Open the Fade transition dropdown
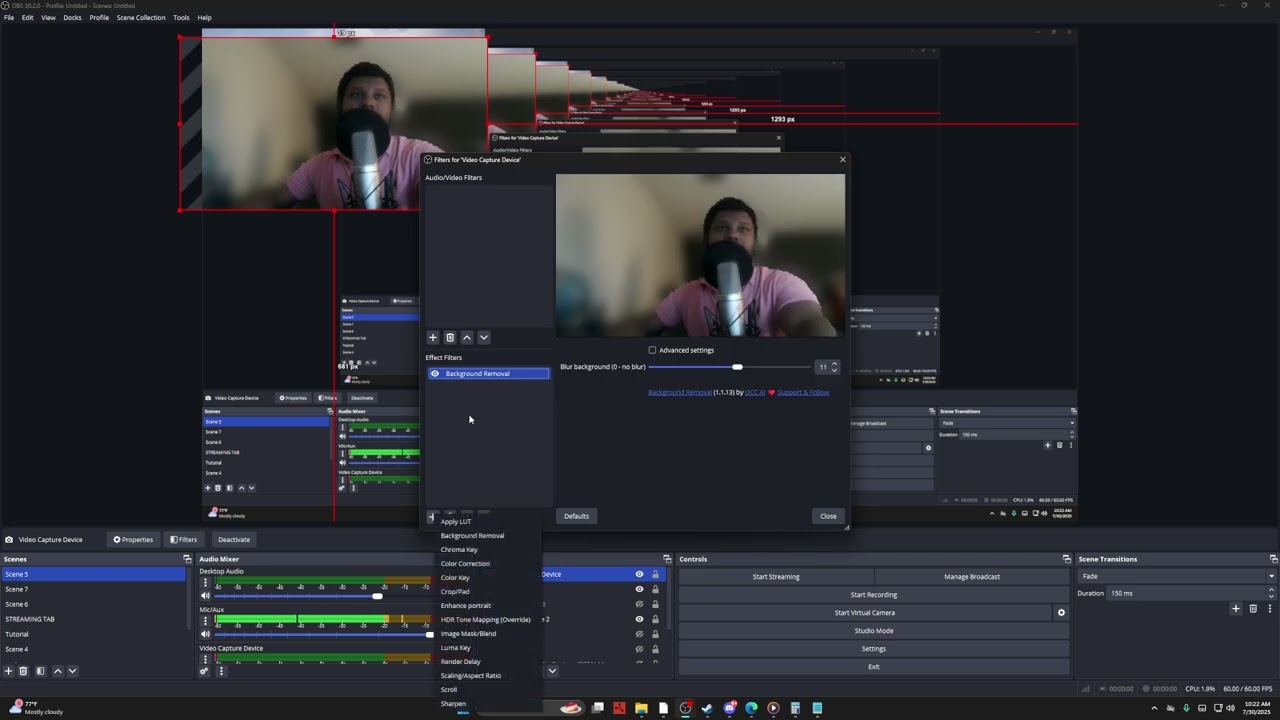This screenshot has height=720, width=1280. point(1178,576)
